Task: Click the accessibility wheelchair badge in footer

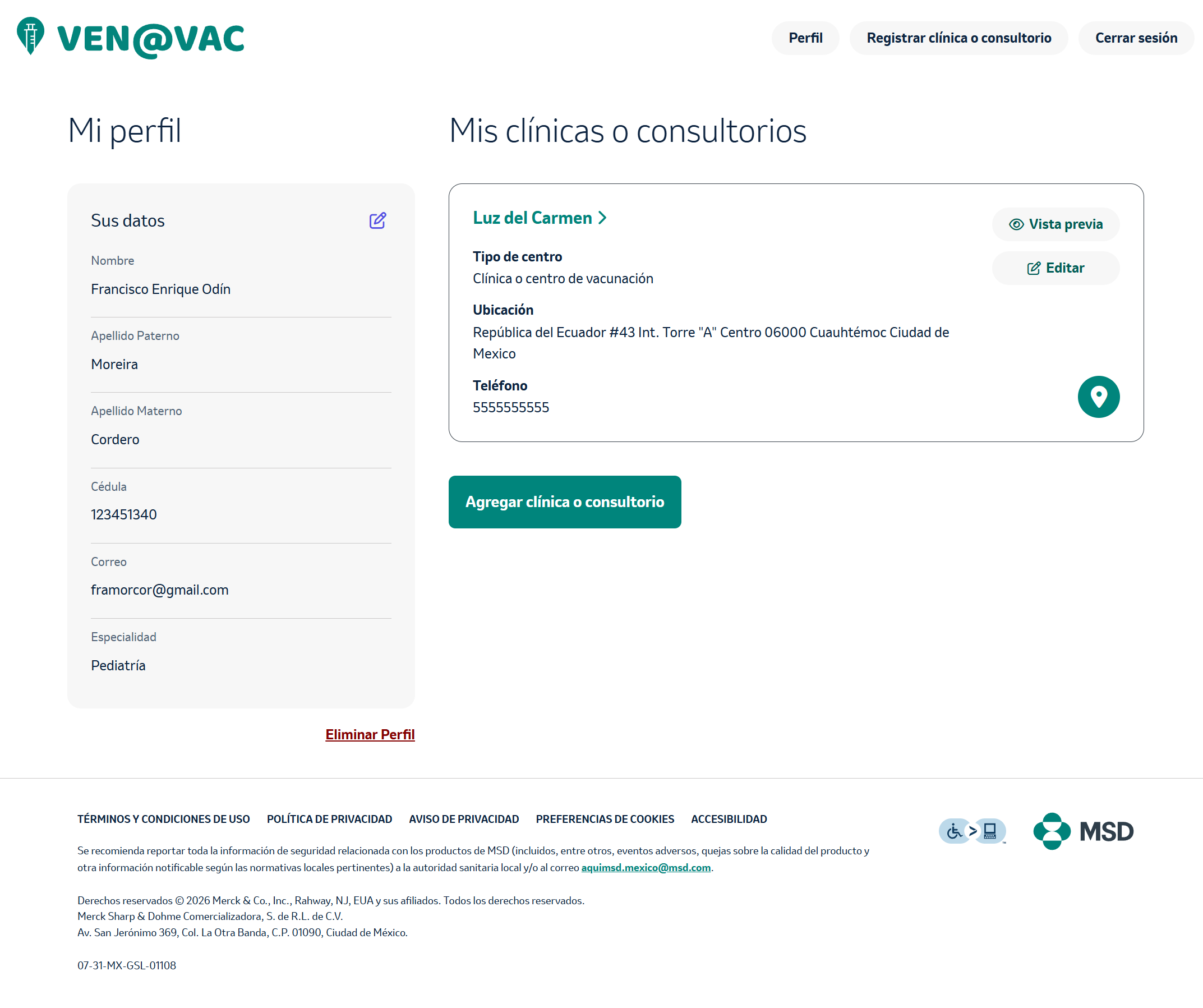Action: click(x=972, y=831)
